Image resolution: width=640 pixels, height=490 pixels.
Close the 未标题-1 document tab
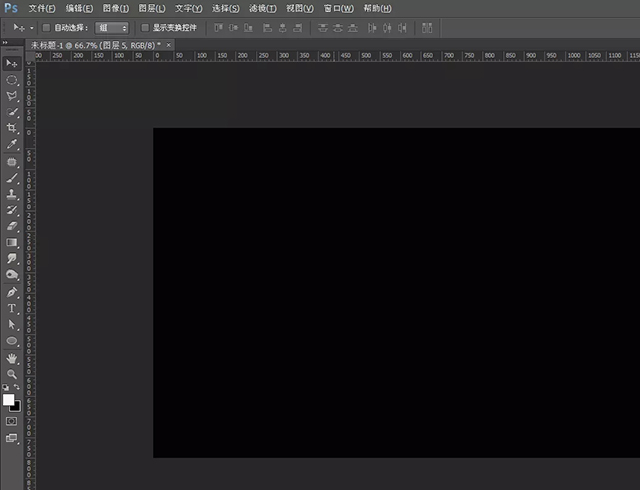[168, 45]
